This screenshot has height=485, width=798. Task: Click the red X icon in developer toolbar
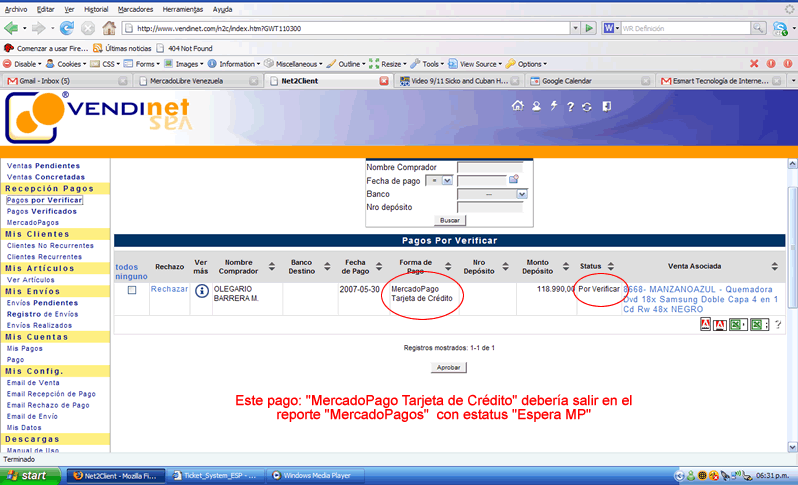[x=754, y=64]
